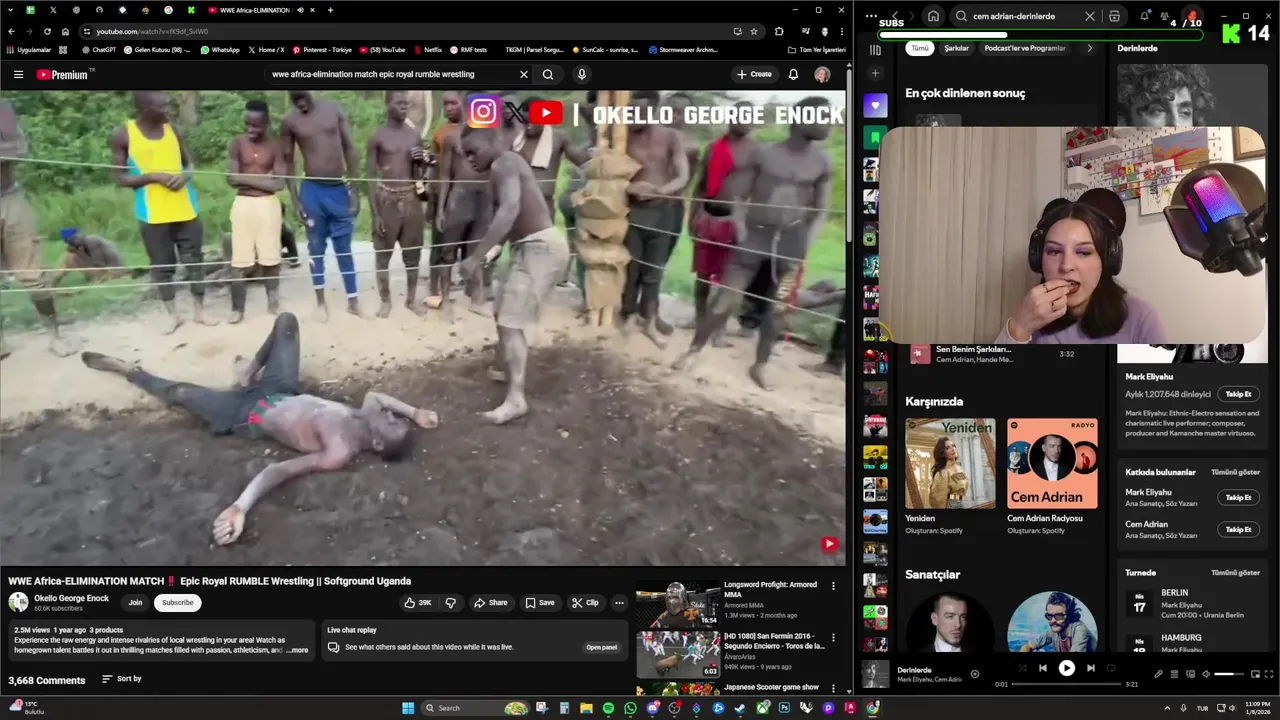Open Spotify Browse icon in the search bar
The width and height of the screenshot is (1280, 720).
(1114, 16)
